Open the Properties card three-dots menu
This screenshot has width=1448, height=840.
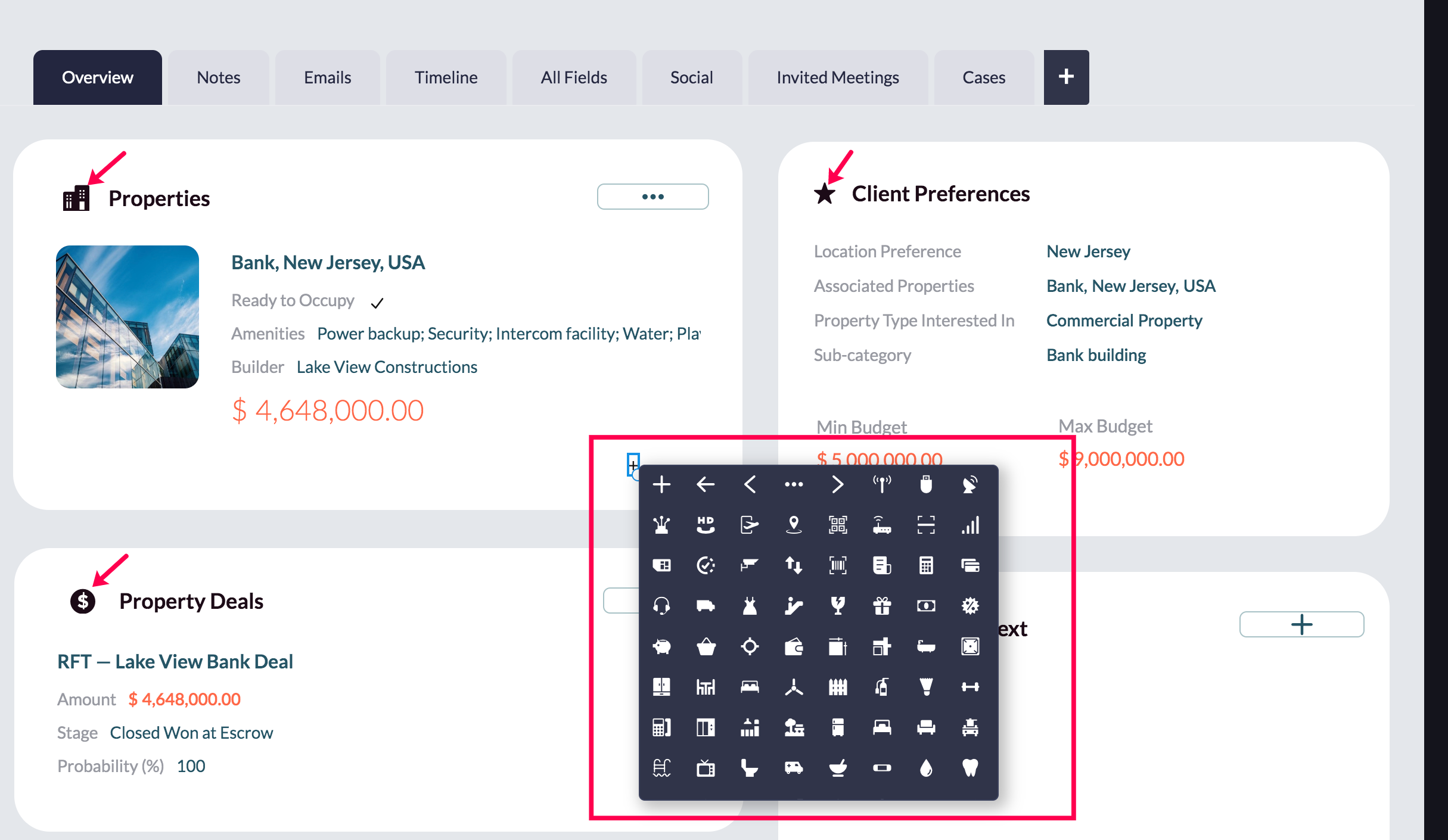coord(652,197)
